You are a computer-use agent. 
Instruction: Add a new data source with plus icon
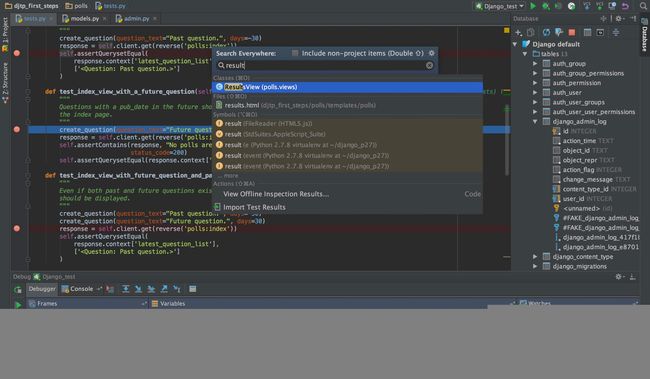tap(518, 32)
